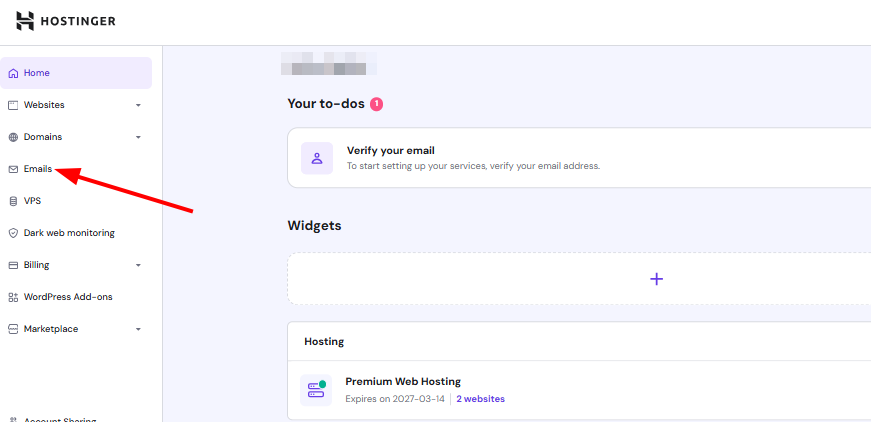
Task: Click the VPS server stack icon
Action: [13, 201]
